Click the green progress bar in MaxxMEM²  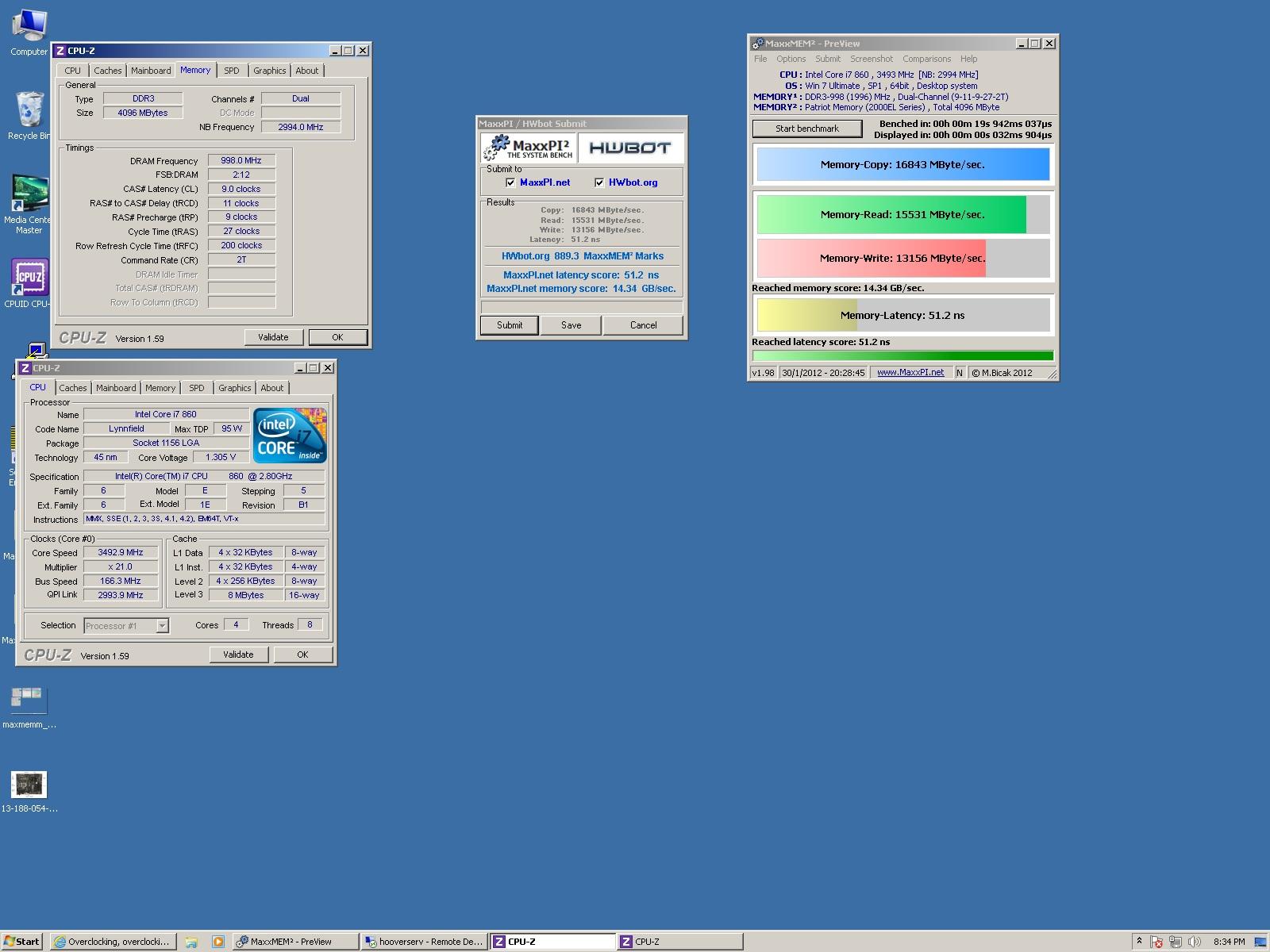point(903,356)
